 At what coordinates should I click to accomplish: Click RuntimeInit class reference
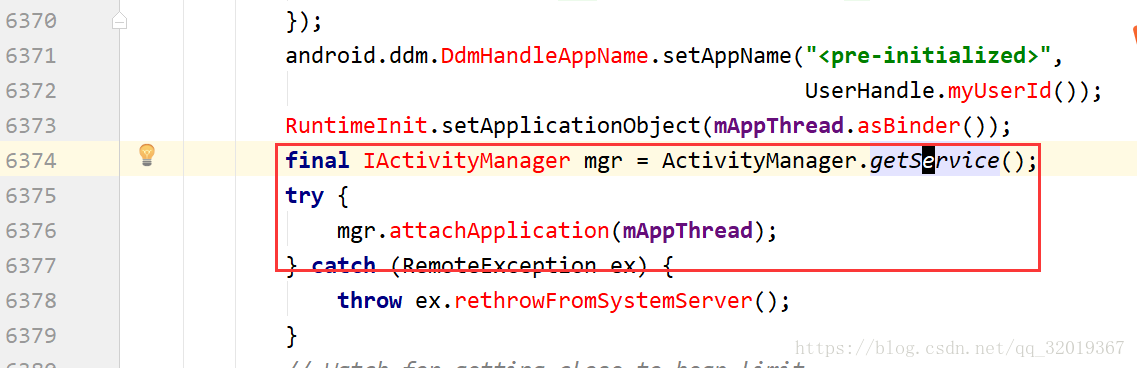click(x=356, y=126)
